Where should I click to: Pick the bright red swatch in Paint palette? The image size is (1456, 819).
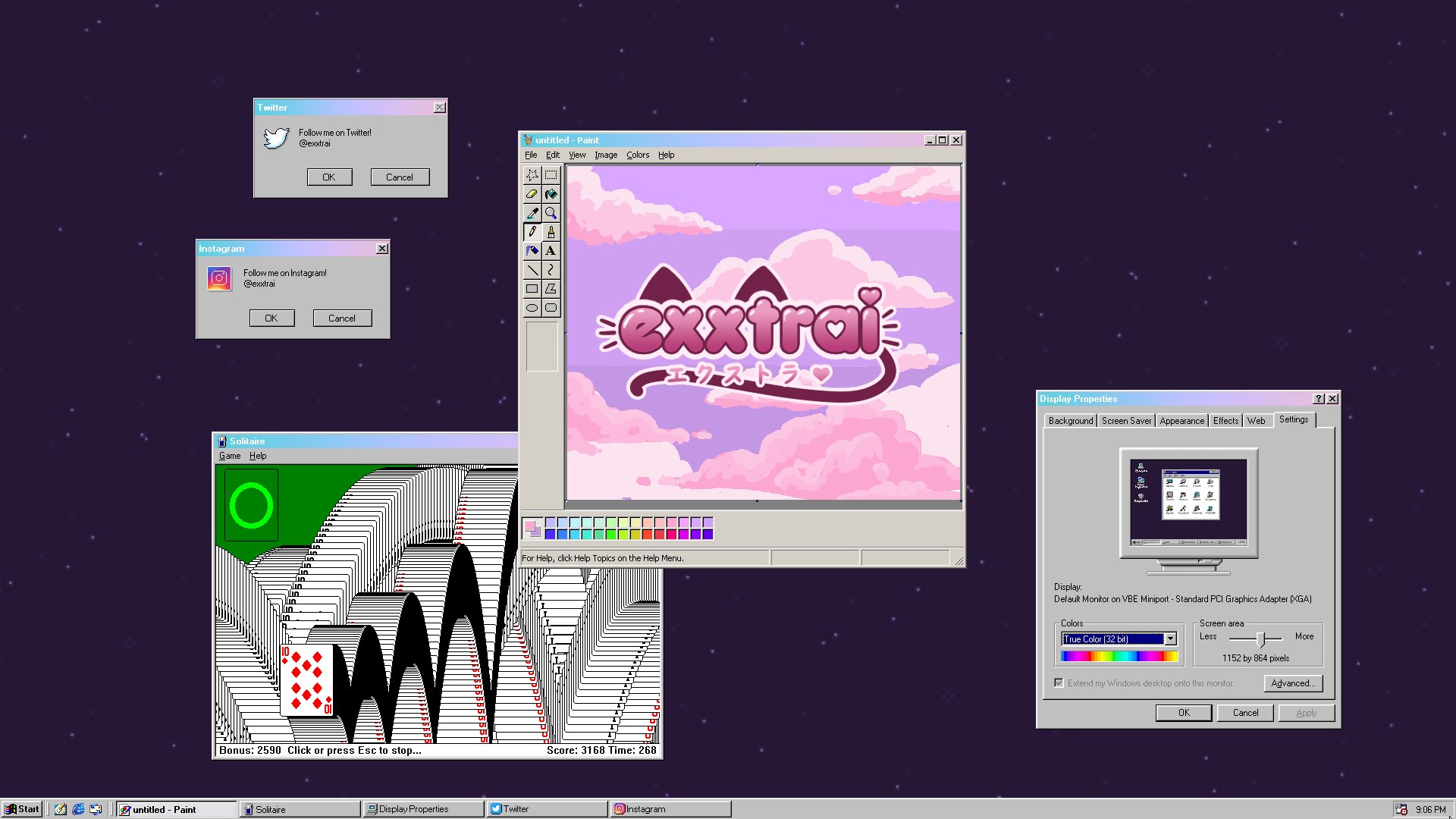click(x=648, y=535)
